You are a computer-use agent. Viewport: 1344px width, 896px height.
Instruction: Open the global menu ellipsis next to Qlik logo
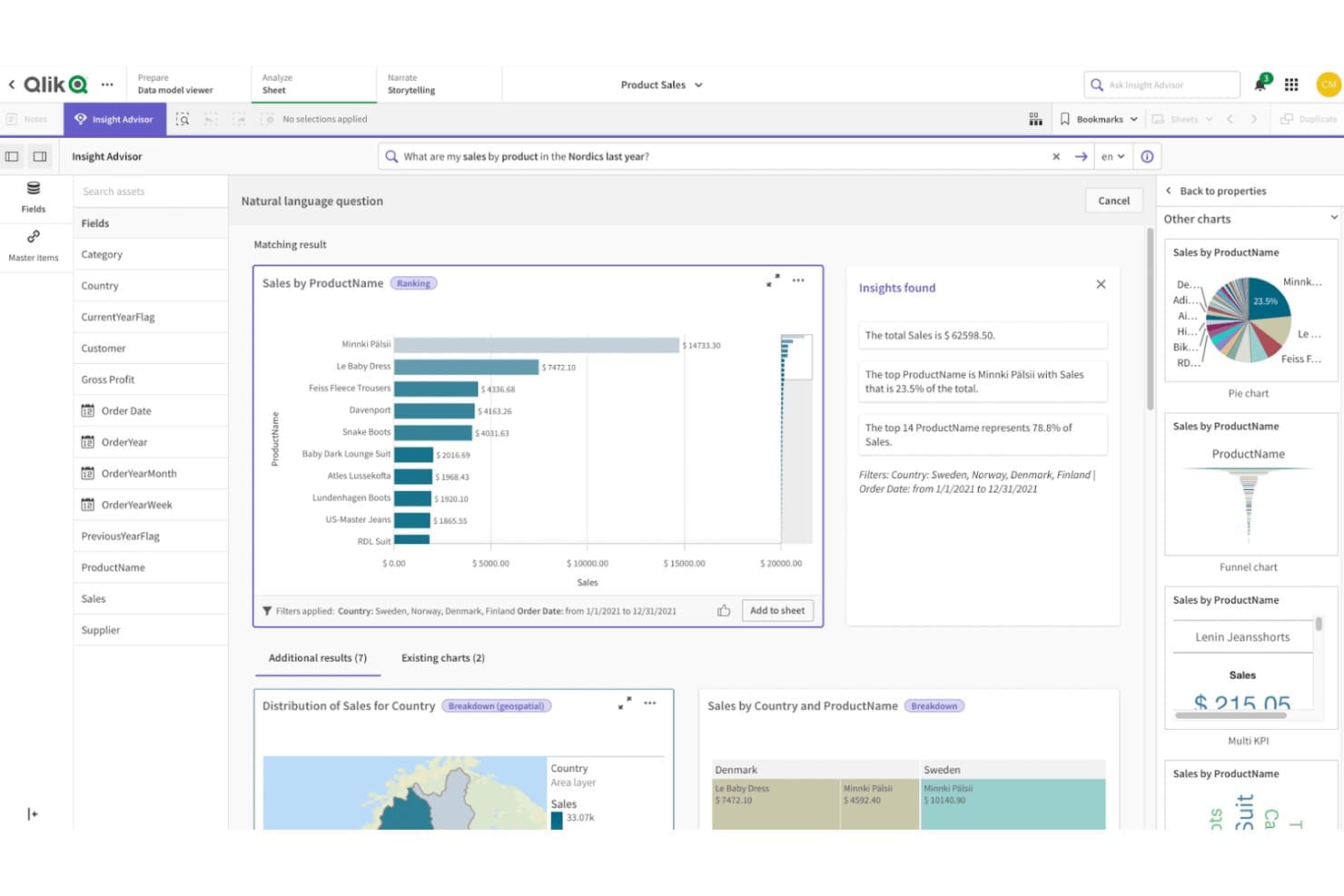click(107, 84)
